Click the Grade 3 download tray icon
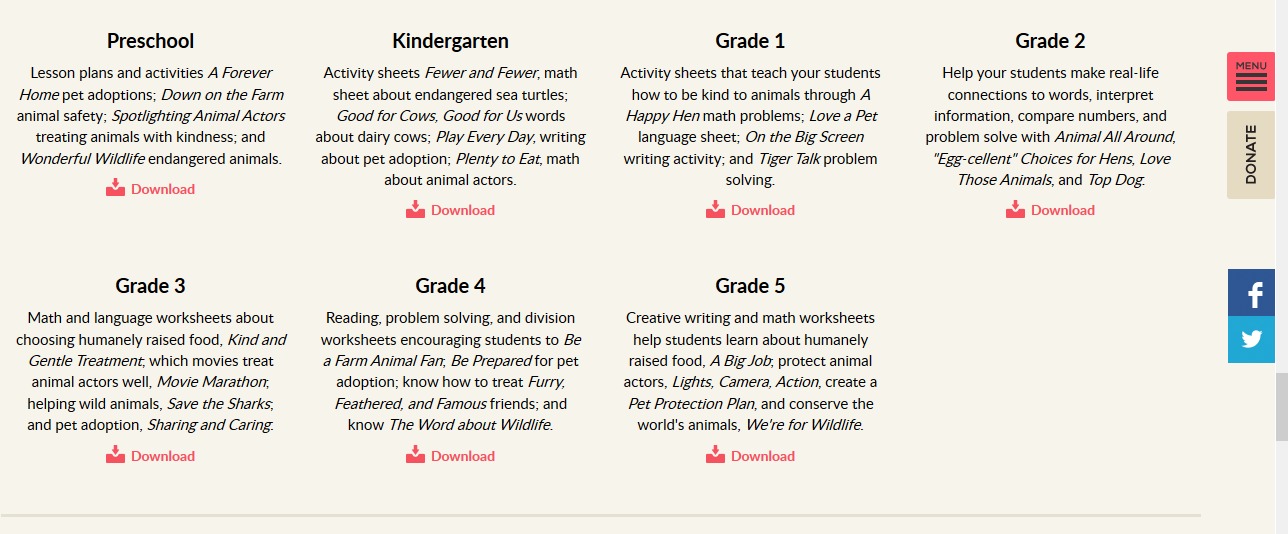Image resolution: width=1288 pixels, height=534 pixels. [x=115, y=454]
